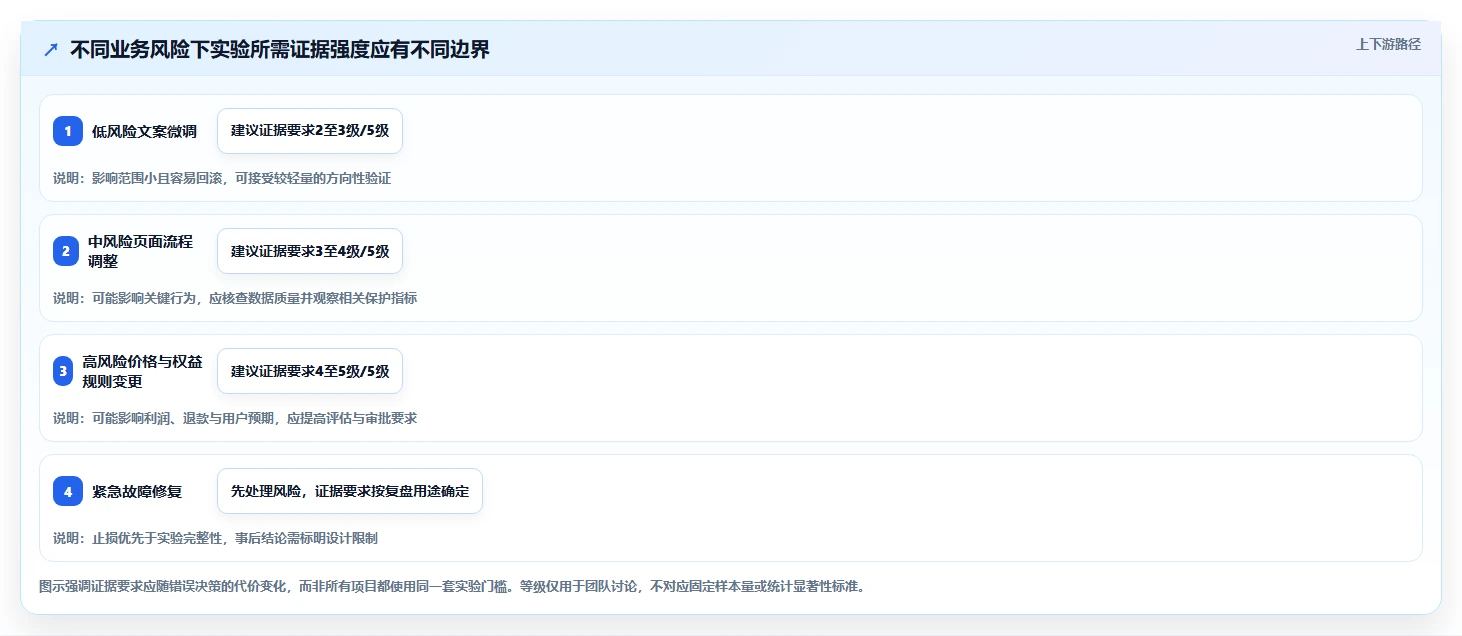Screen dimensions: 1462x636
Task: Select number badge 3 for 高风险价格与权益规则变更
Action: pos(63,371)
